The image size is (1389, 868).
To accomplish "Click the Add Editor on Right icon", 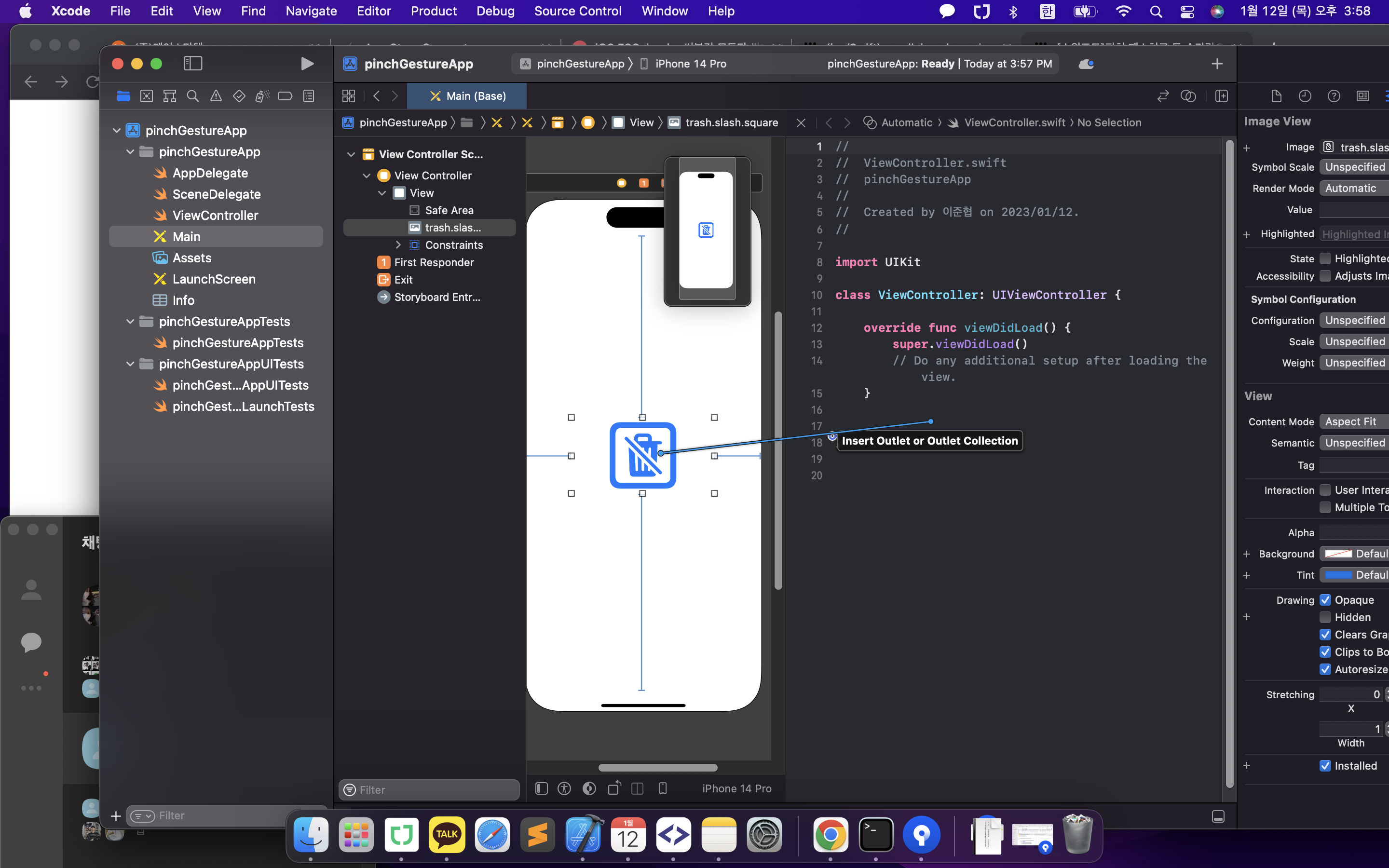I will pos(1221,96).
